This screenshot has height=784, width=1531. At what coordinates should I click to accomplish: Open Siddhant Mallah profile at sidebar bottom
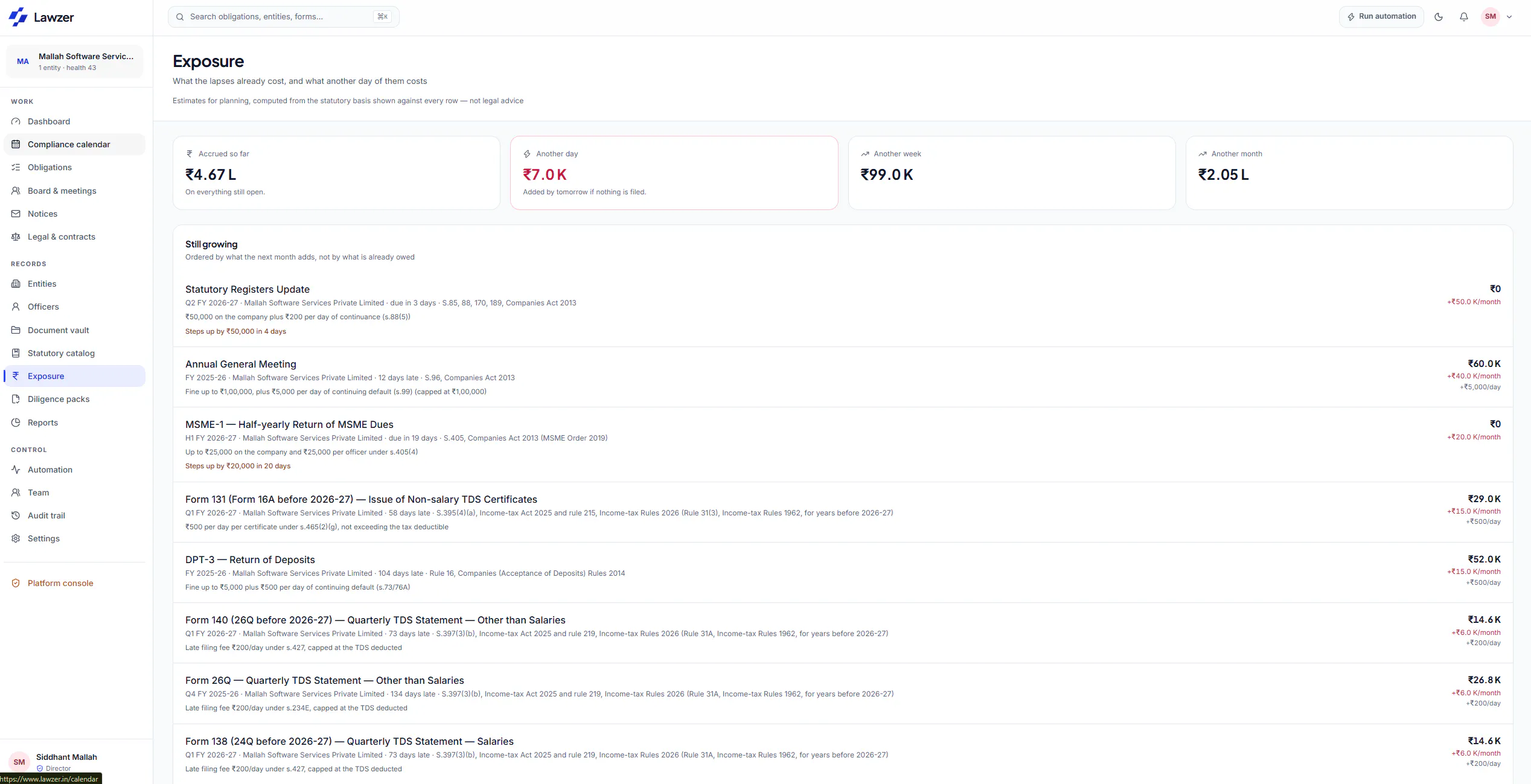point(75,762)
